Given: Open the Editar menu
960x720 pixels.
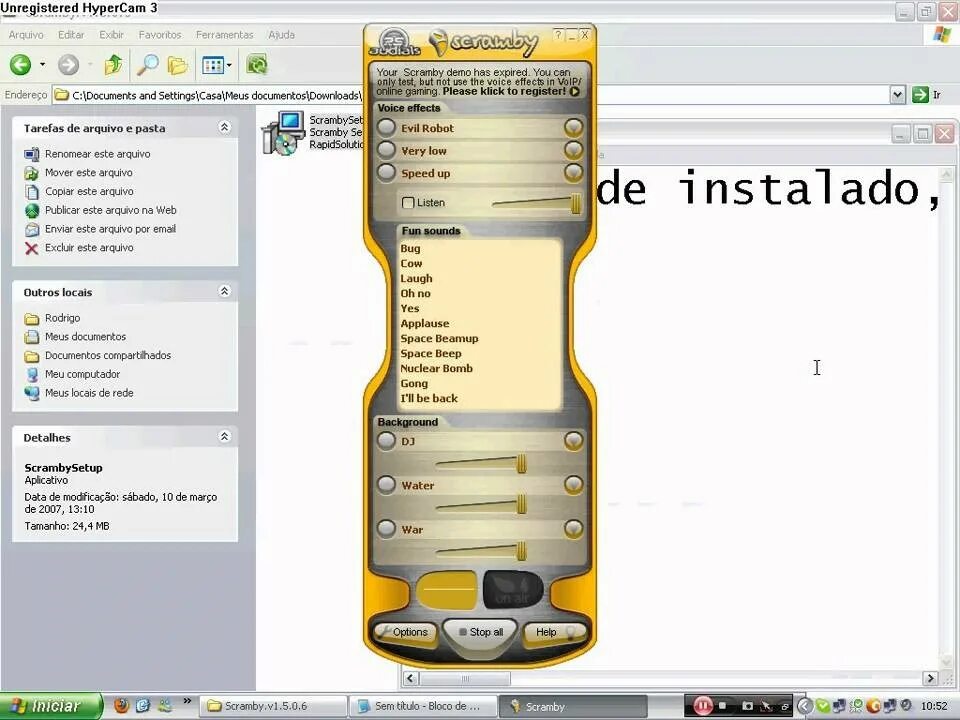Looking at the screenshot, I should (71, 35).
